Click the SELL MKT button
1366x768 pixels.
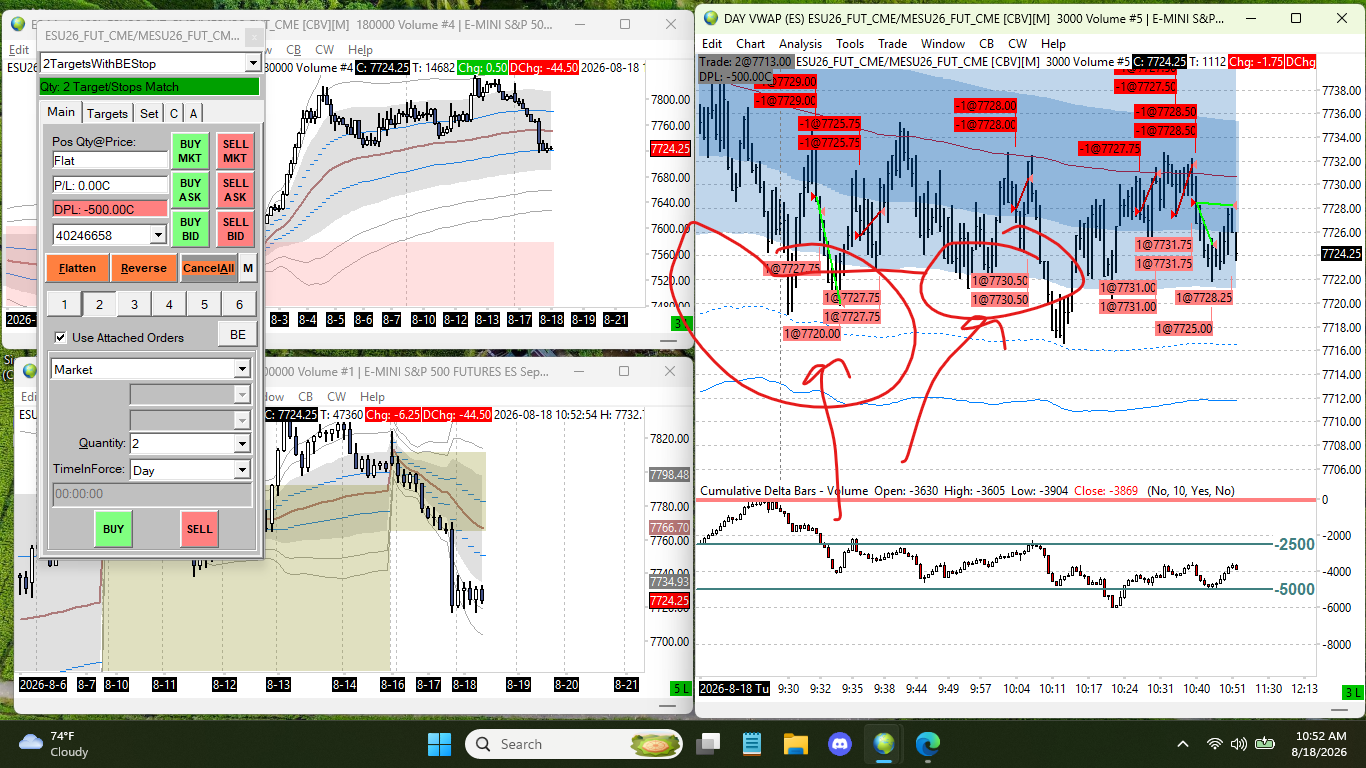coord(235,152)
